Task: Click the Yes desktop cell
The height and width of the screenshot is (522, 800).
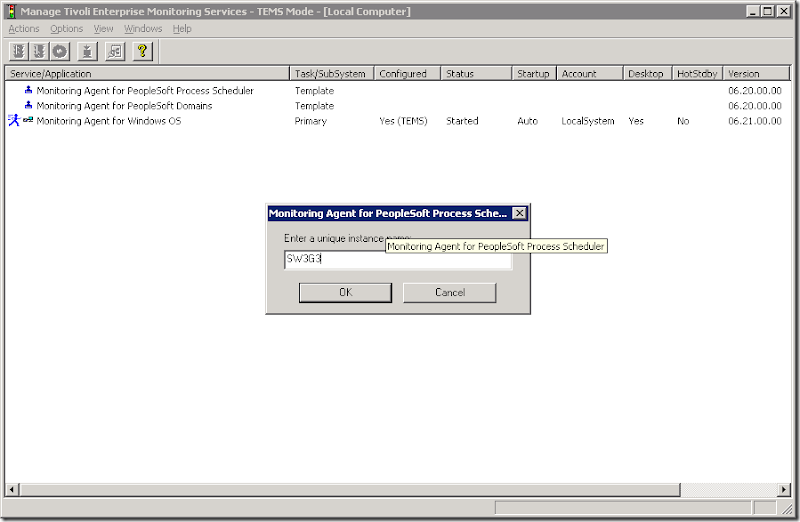Action: 636,121
